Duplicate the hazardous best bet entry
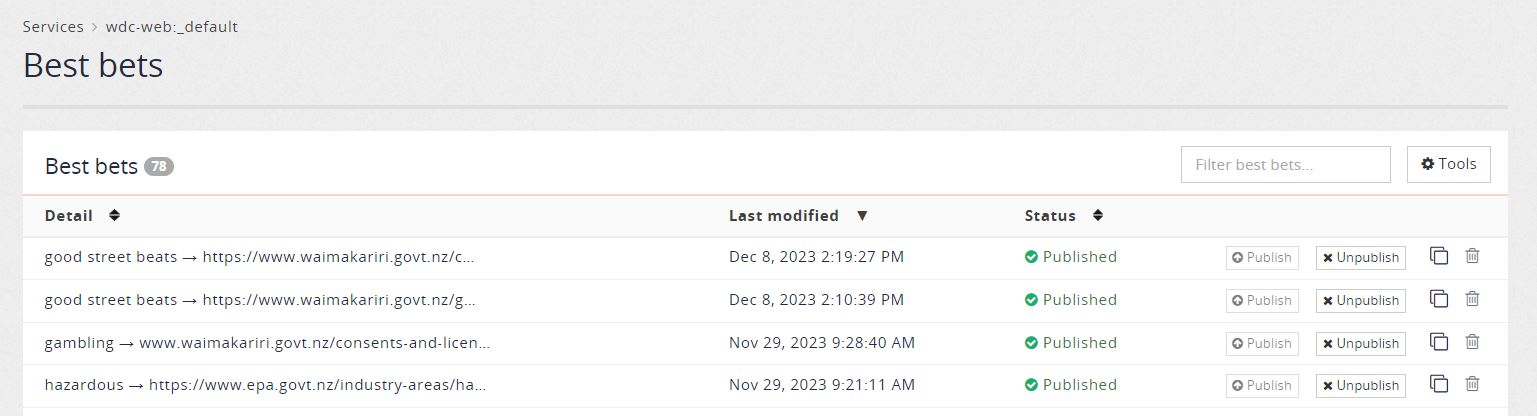The width and height of the screenshot is (1537, 416). pyautogui.click(x=1439, y=384)
